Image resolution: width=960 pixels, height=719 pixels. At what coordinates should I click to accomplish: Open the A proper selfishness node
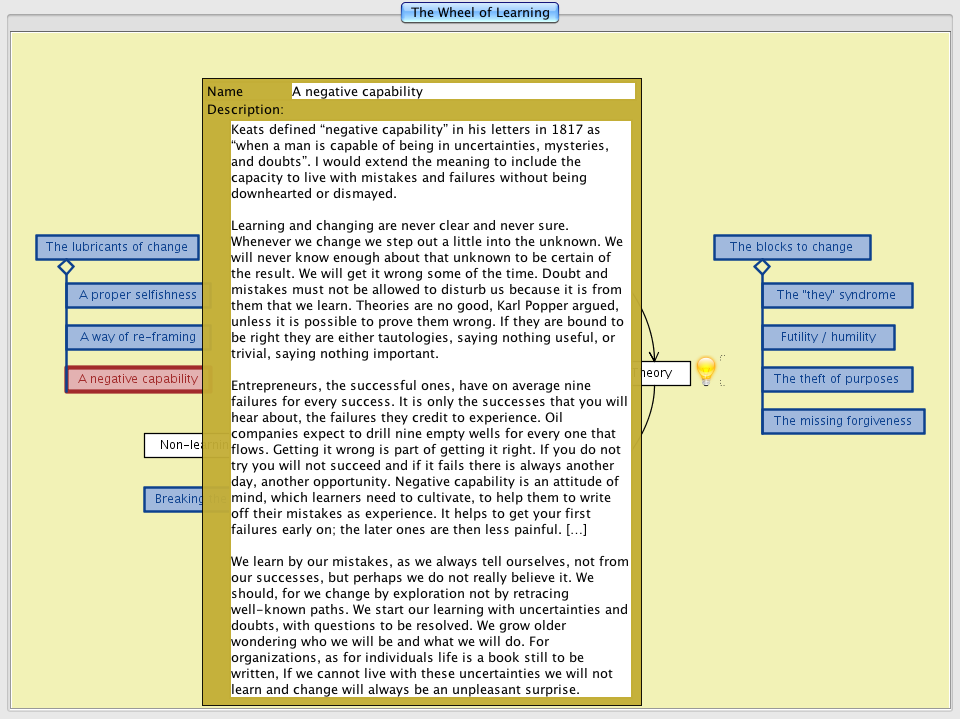pyautogui.click(x=135, y=295)
